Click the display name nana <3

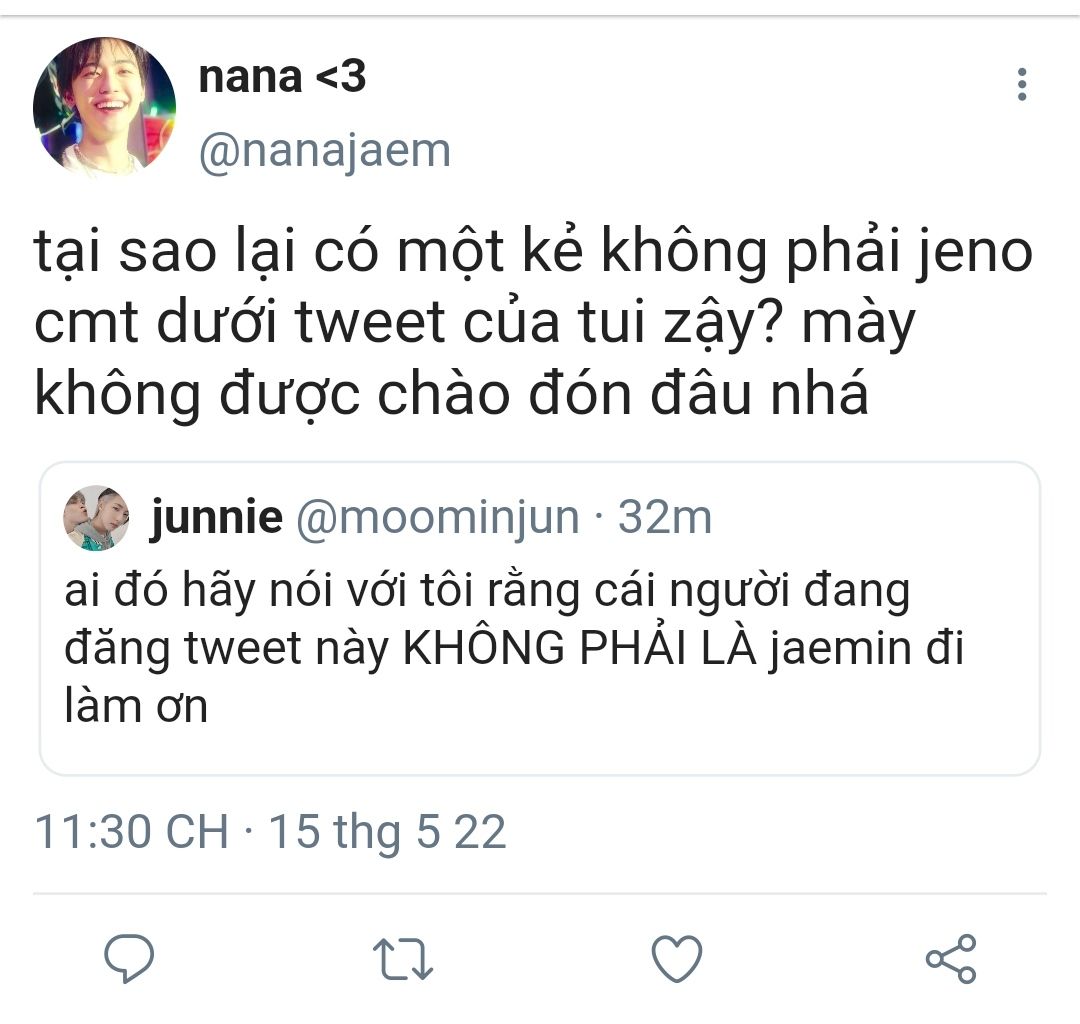282,76
